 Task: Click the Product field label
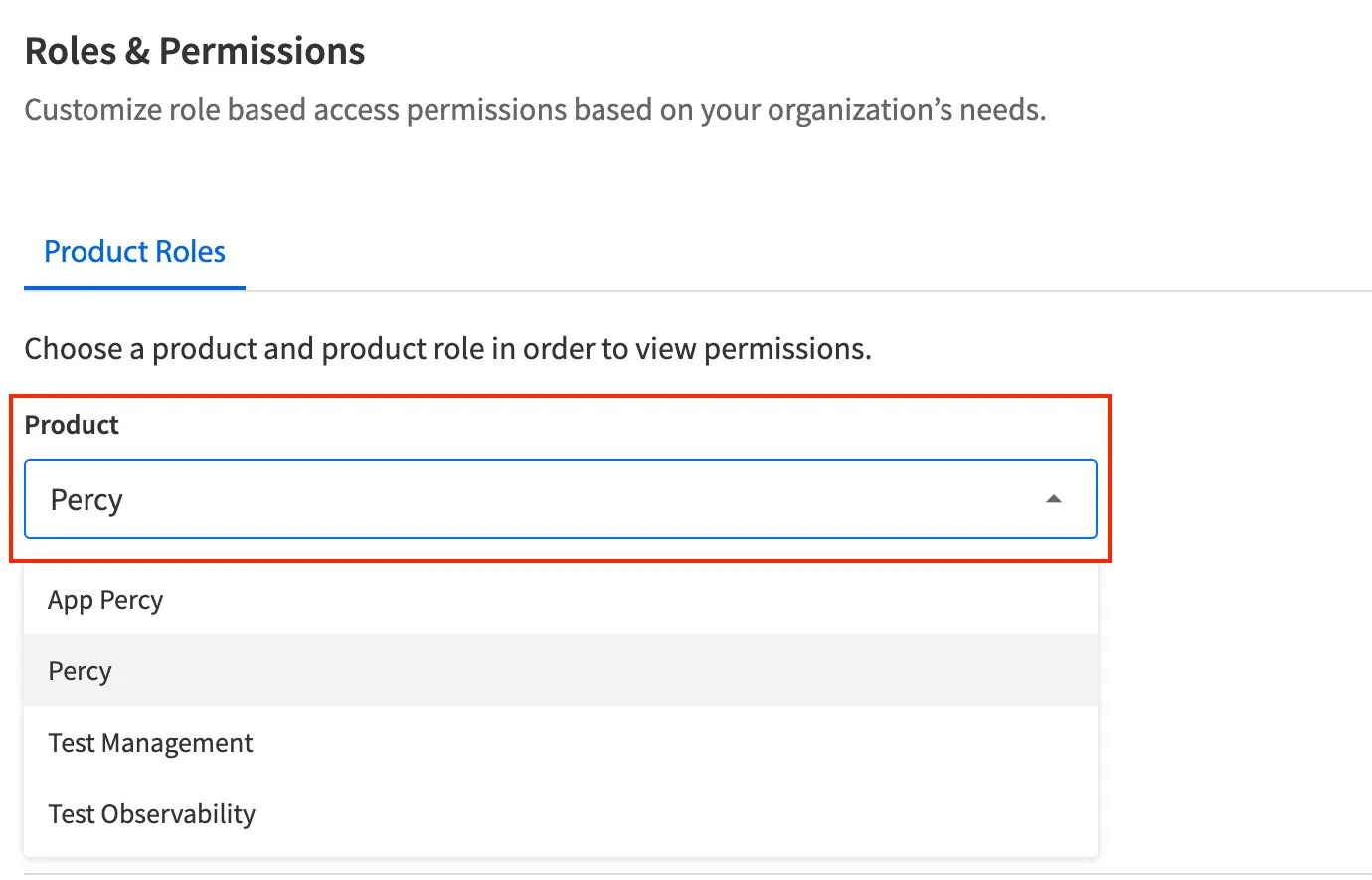coord(72,425)
